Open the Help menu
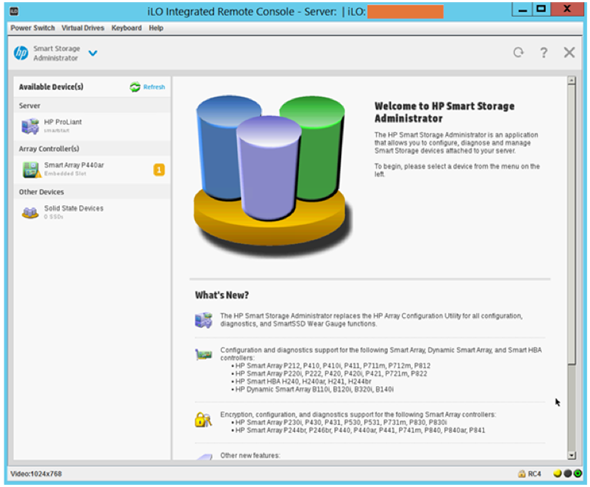The width and height of the screenshot is (590, 487). tap(156, 28)
